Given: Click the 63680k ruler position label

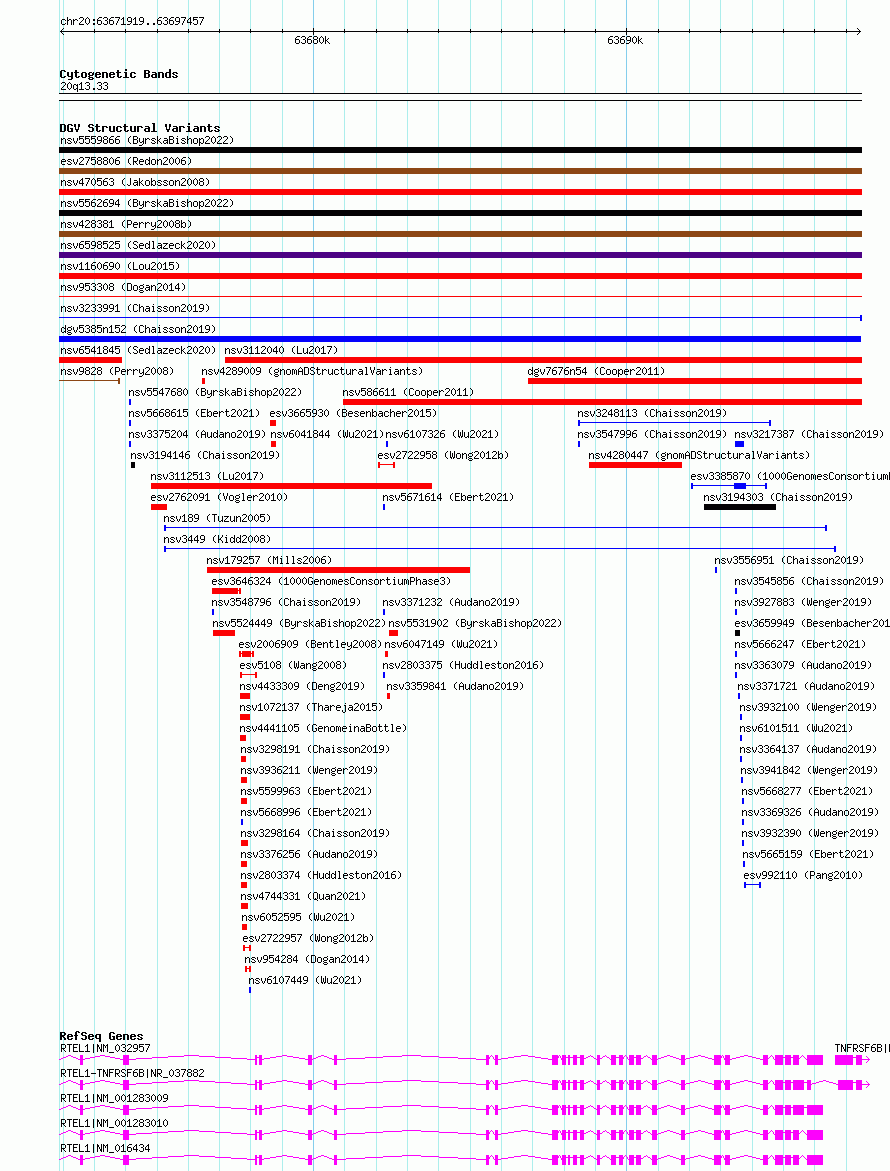Looking at the screenshot, I should point(312,40).
